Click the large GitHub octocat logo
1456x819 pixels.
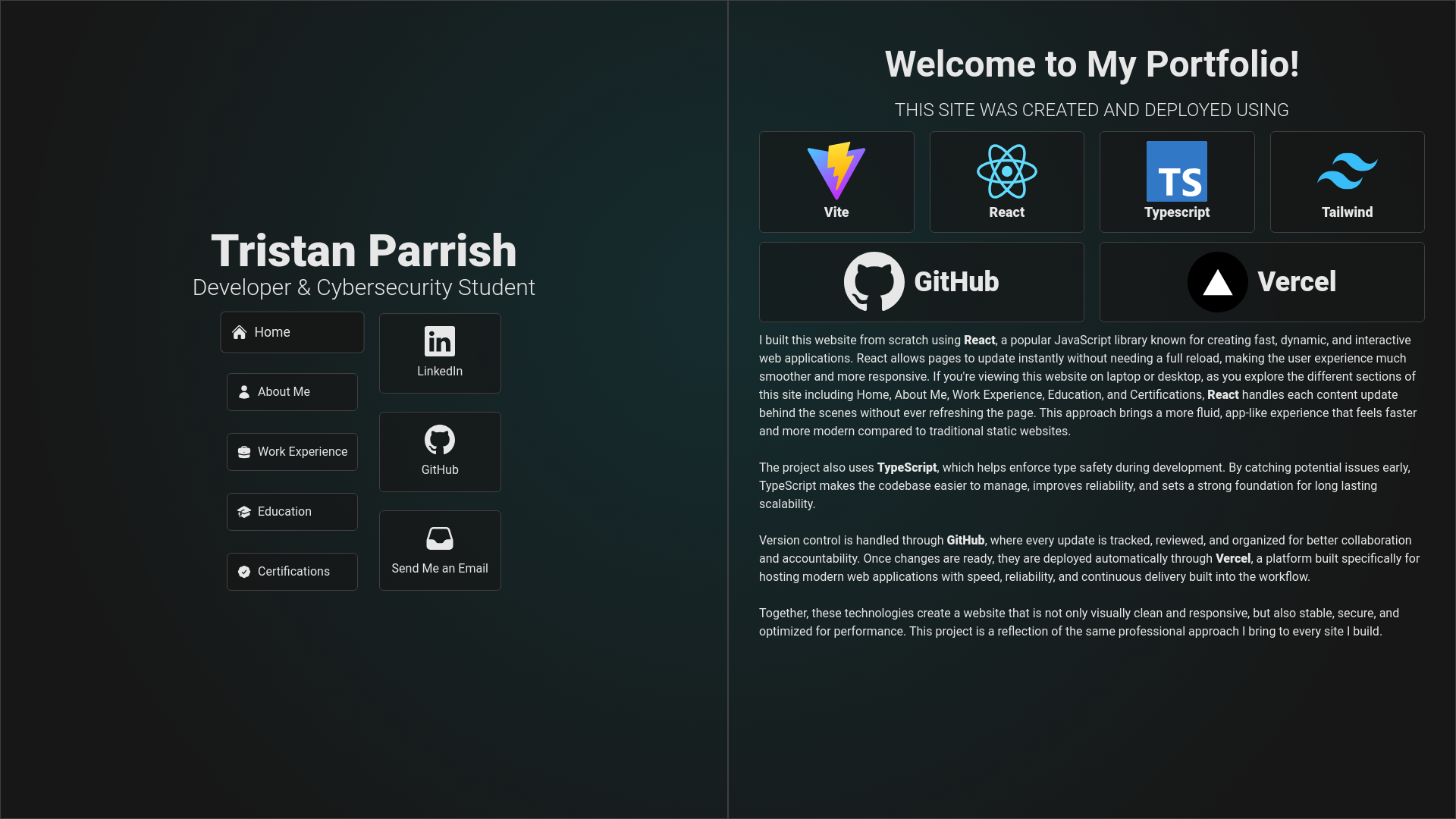point(874,281)
